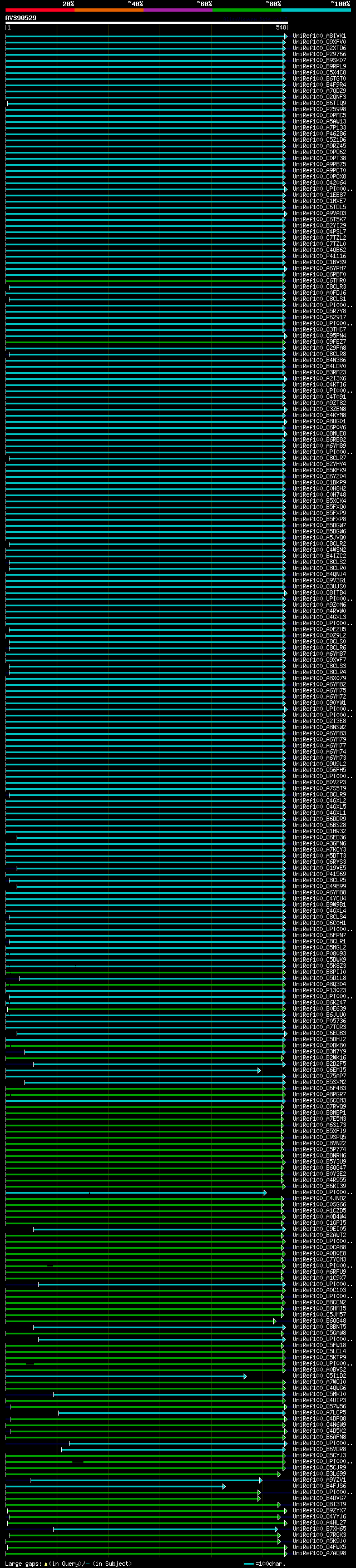
Task: Select UniRef100_C1BVS9 record
Action: coord(319,263)
